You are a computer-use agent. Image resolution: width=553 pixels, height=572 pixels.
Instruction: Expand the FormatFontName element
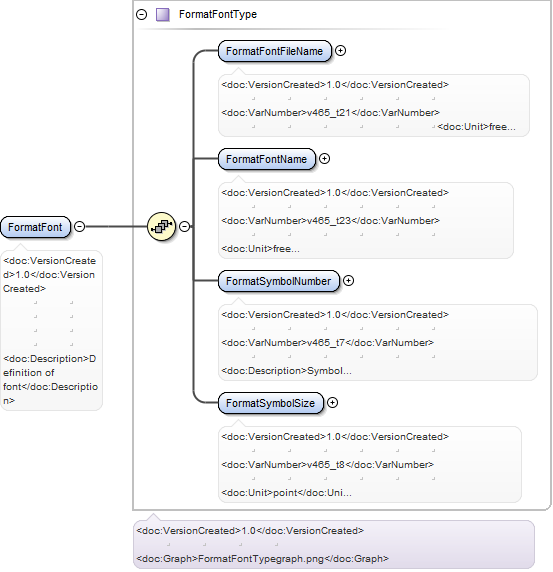tap(324, 159)
